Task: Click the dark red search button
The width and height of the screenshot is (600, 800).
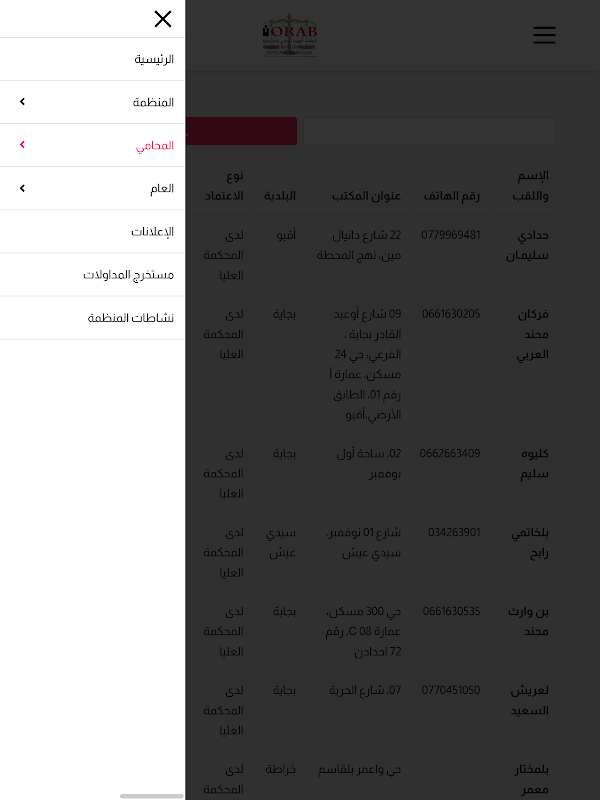Action: click(x=241, y=131)
